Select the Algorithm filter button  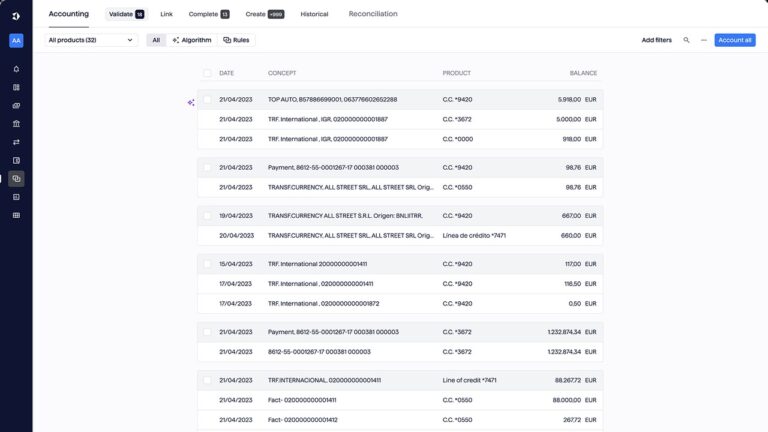click(x=192, y=40)
